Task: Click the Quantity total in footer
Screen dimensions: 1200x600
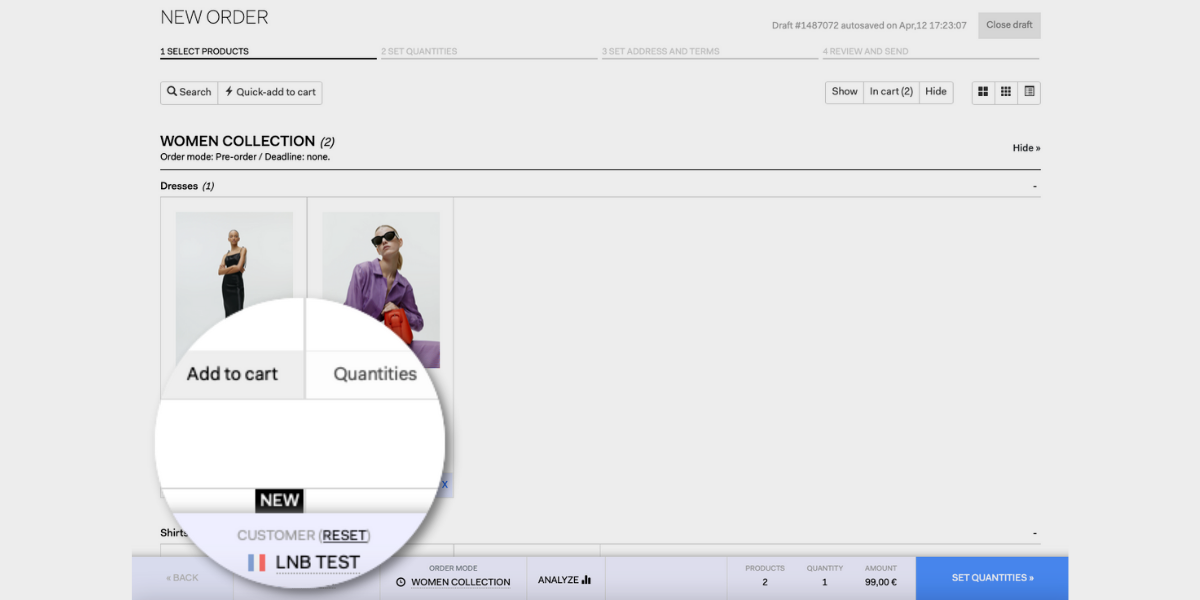Action: coord(825,575)
